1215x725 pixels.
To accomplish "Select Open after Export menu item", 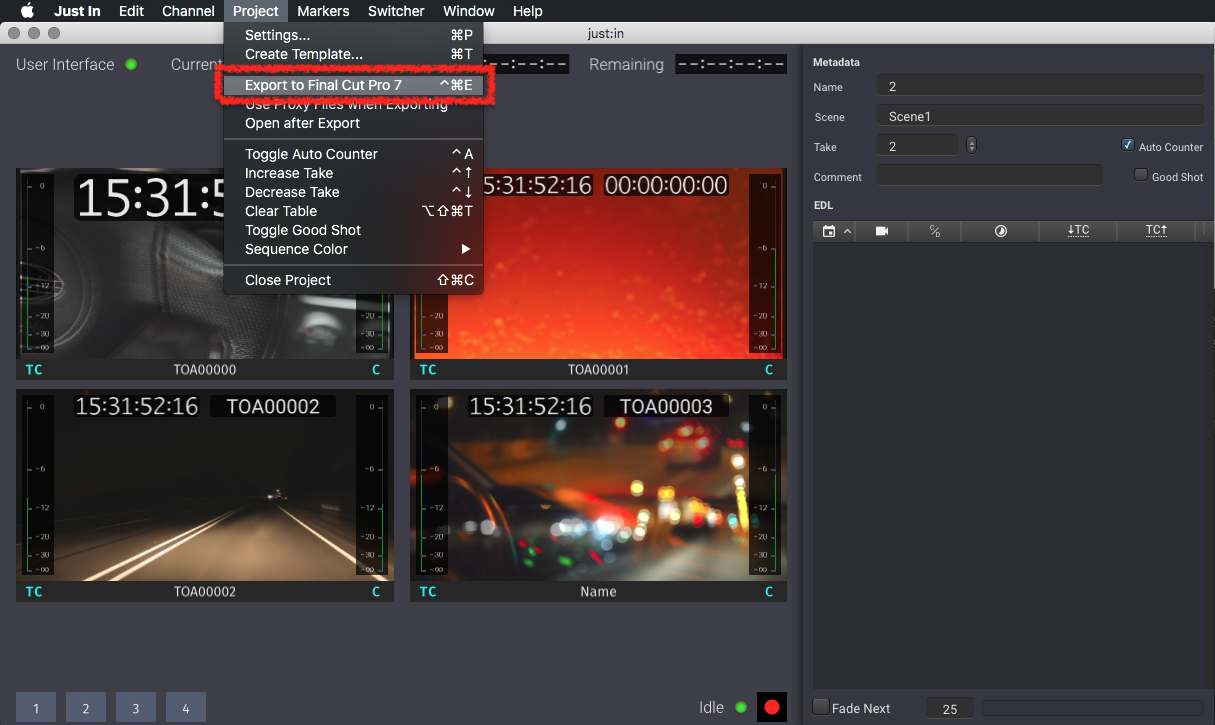I will 353,123.
